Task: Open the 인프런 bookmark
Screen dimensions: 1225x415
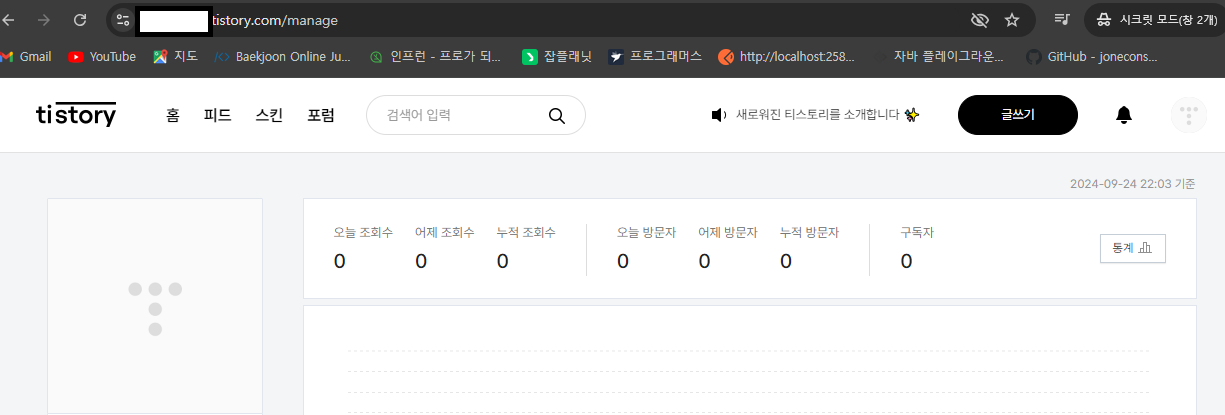Action: tap(435, 57)
